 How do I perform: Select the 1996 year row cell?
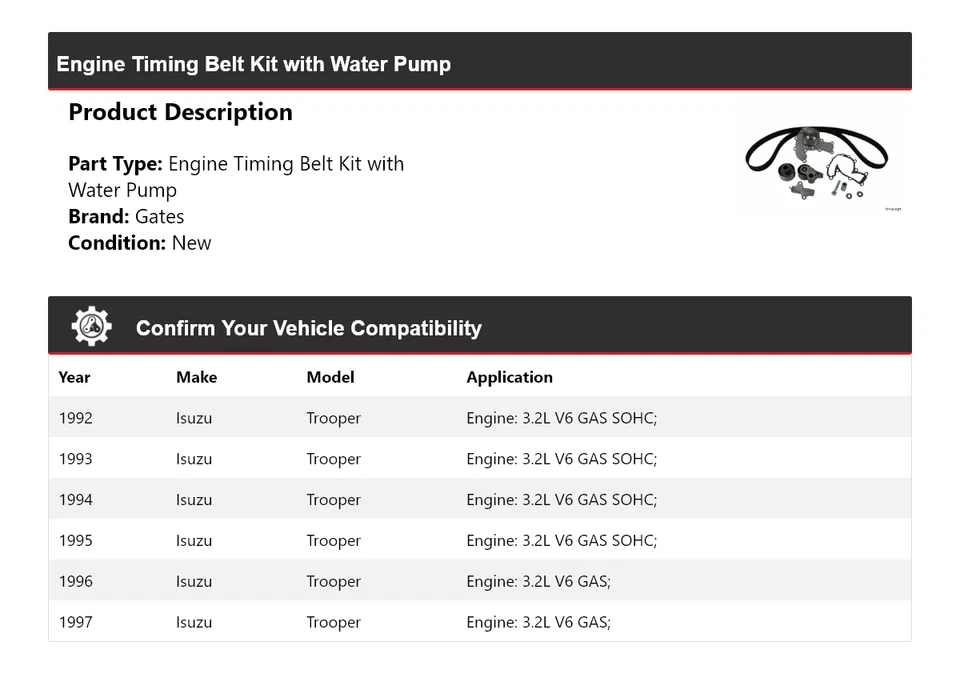(x=75, y=582)
